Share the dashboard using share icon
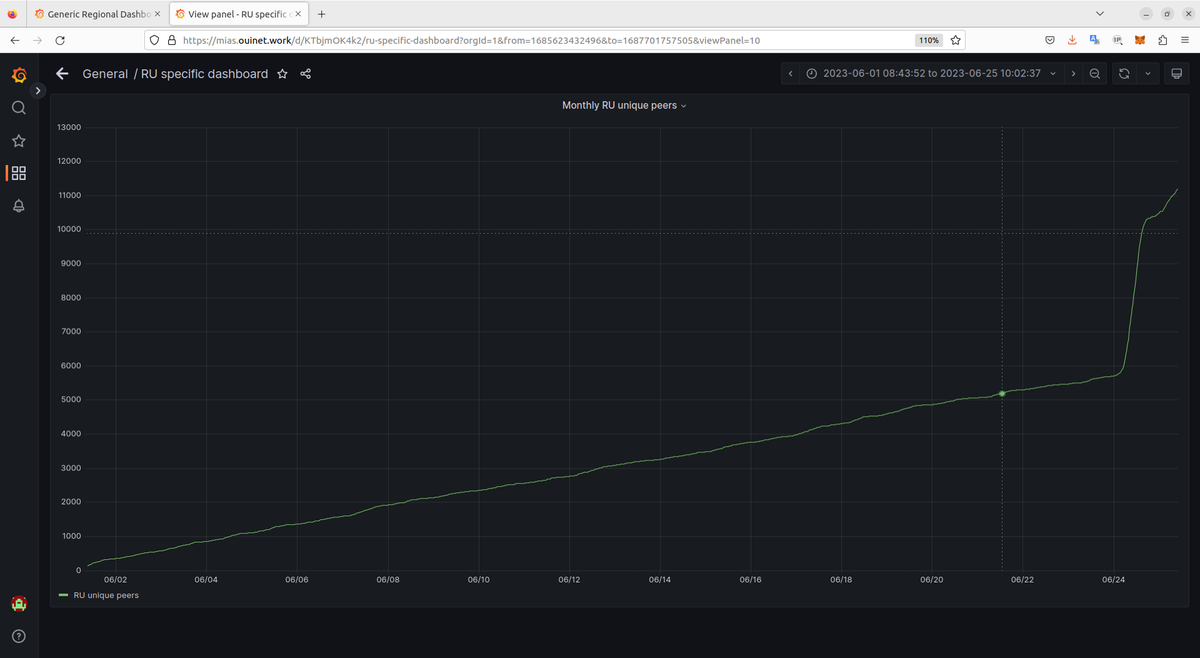This screenshot has width=1200, height=658. pos(306,74)
